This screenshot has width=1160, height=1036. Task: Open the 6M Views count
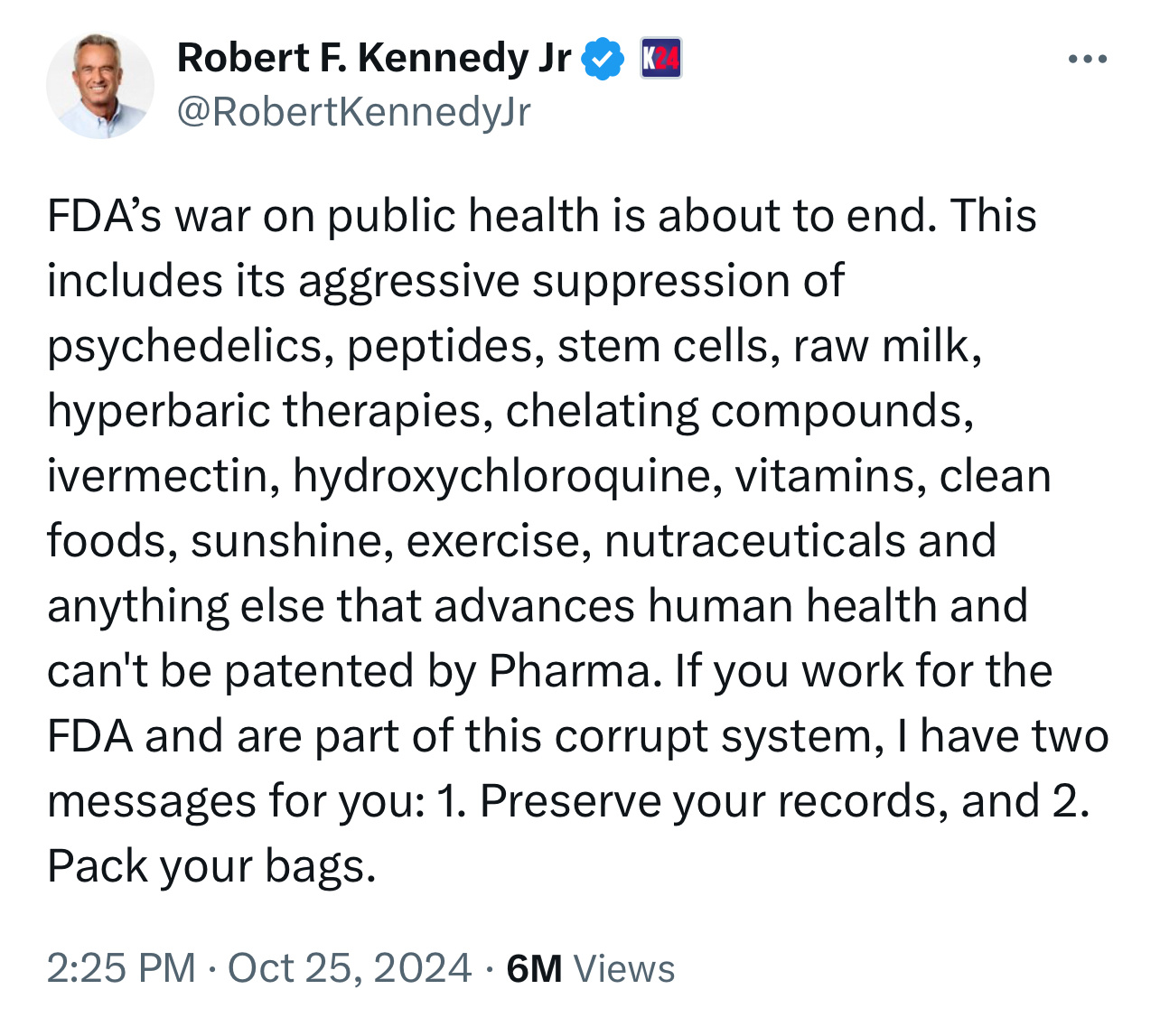tap(591, 967)
